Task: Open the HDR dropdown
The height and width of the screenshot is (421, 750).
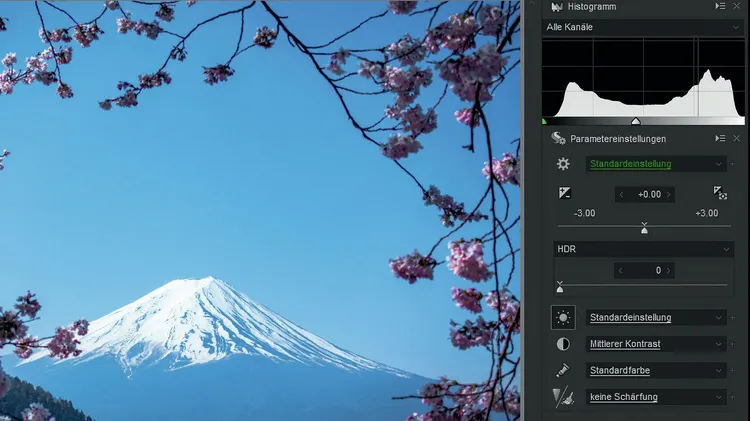Action: (643, 249)
